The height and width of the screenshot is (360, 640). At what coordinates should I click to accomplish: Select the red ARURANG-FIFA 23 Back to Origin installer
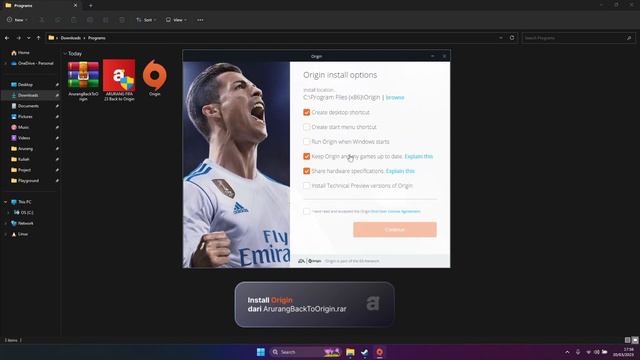(119, 81)
